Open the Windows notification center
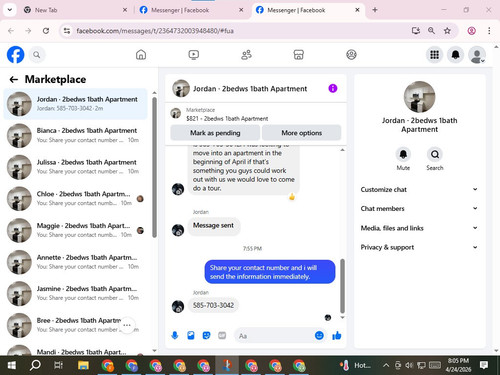This screenshot has height=375, width=500. point(484,365)
